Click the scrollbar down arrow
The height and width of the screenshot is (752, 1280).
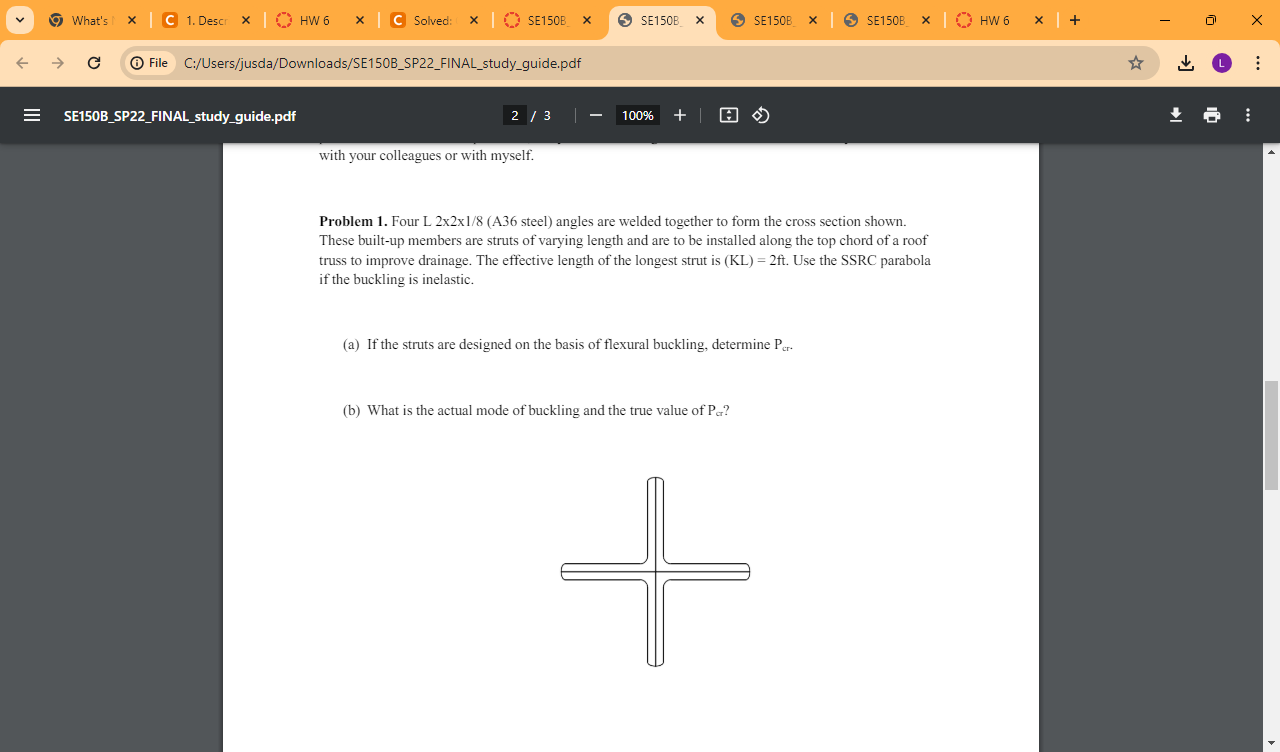pyautogui.click(x=1271, y=742)
